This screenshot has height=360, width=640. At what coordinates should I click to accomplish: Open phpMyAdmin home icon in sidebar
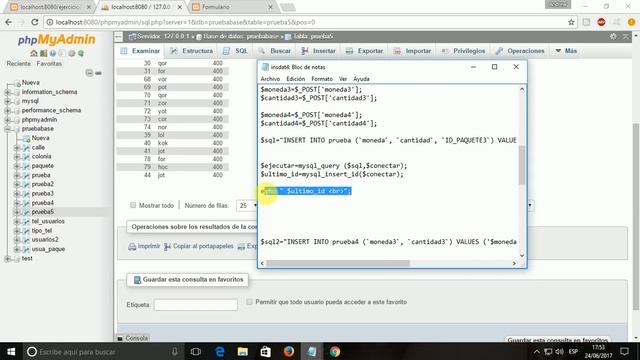(34, 53)
